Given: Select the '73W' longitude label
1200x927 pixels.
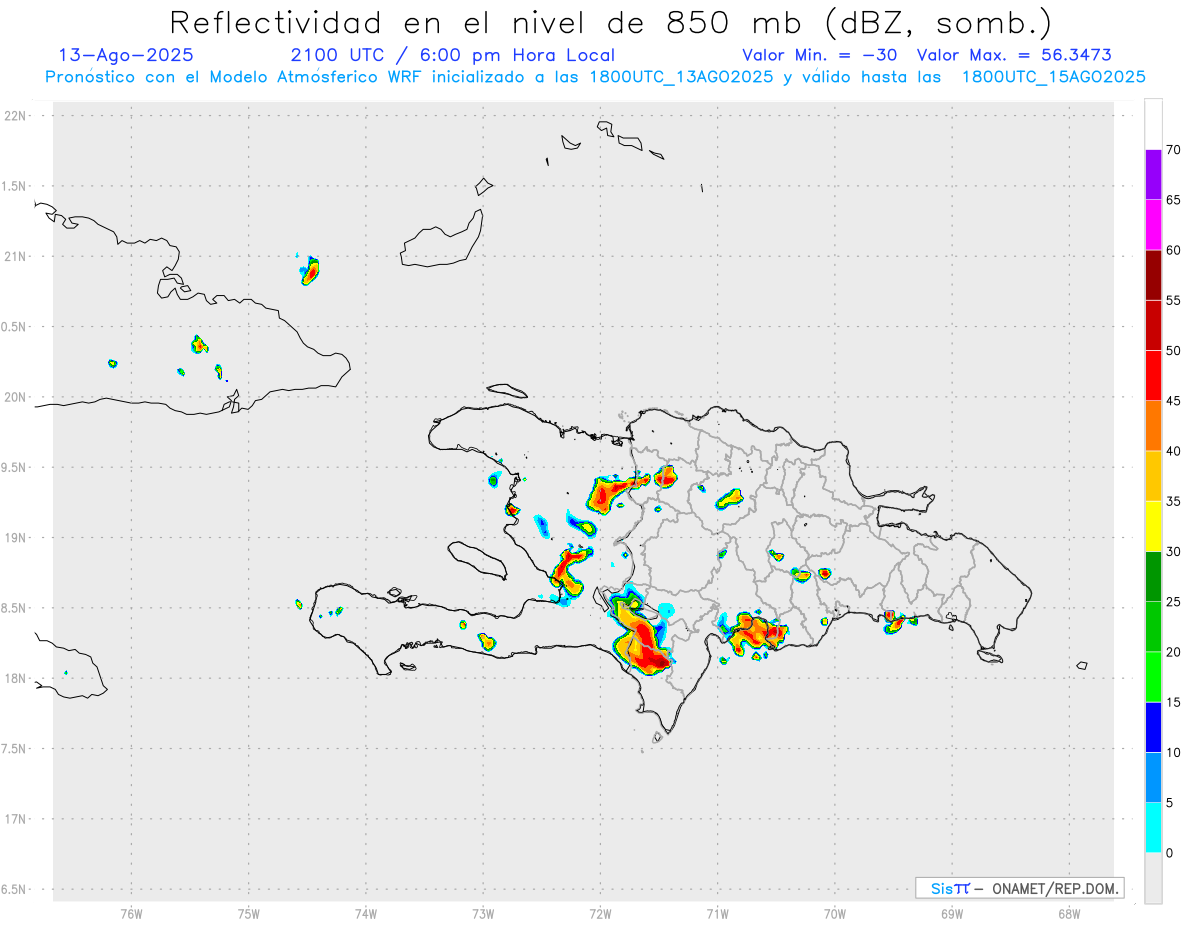Looking at the screenshot, I should click(483, 914).
